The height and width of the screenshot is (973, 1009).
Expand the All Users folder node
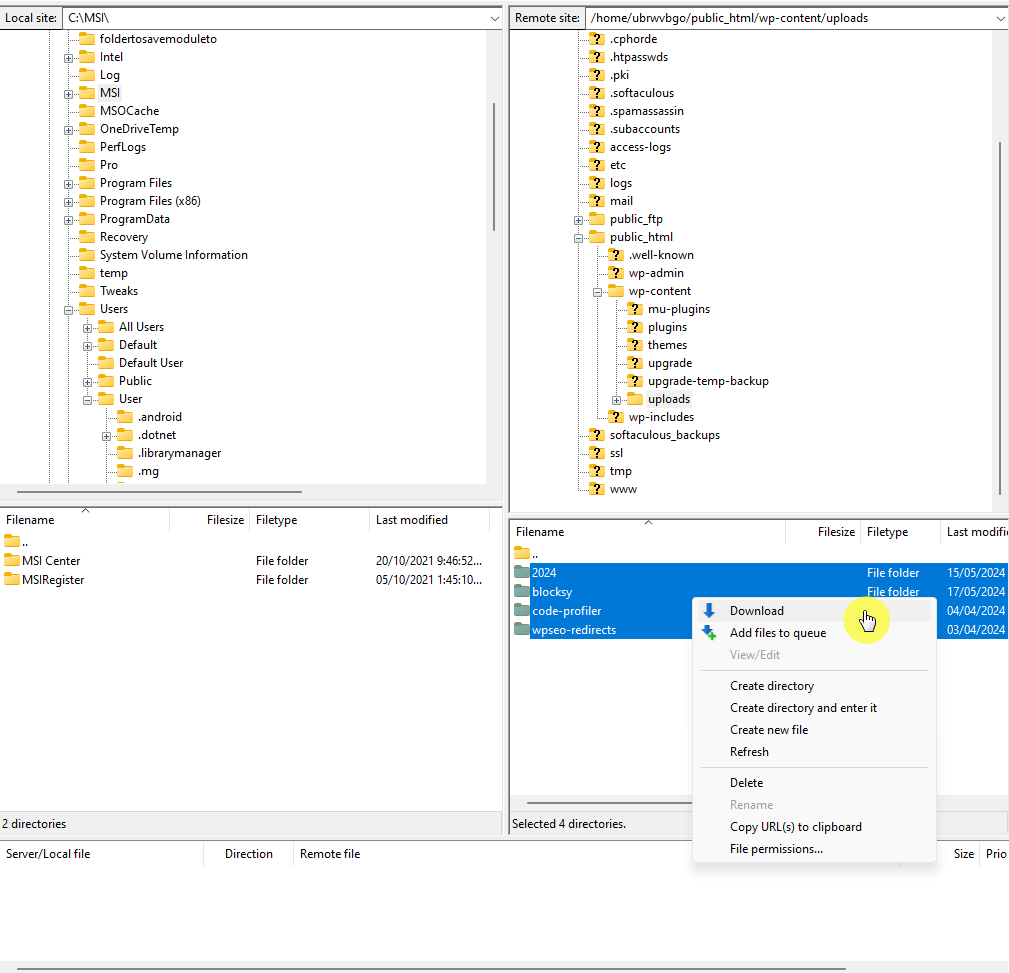tap(88, 328)
